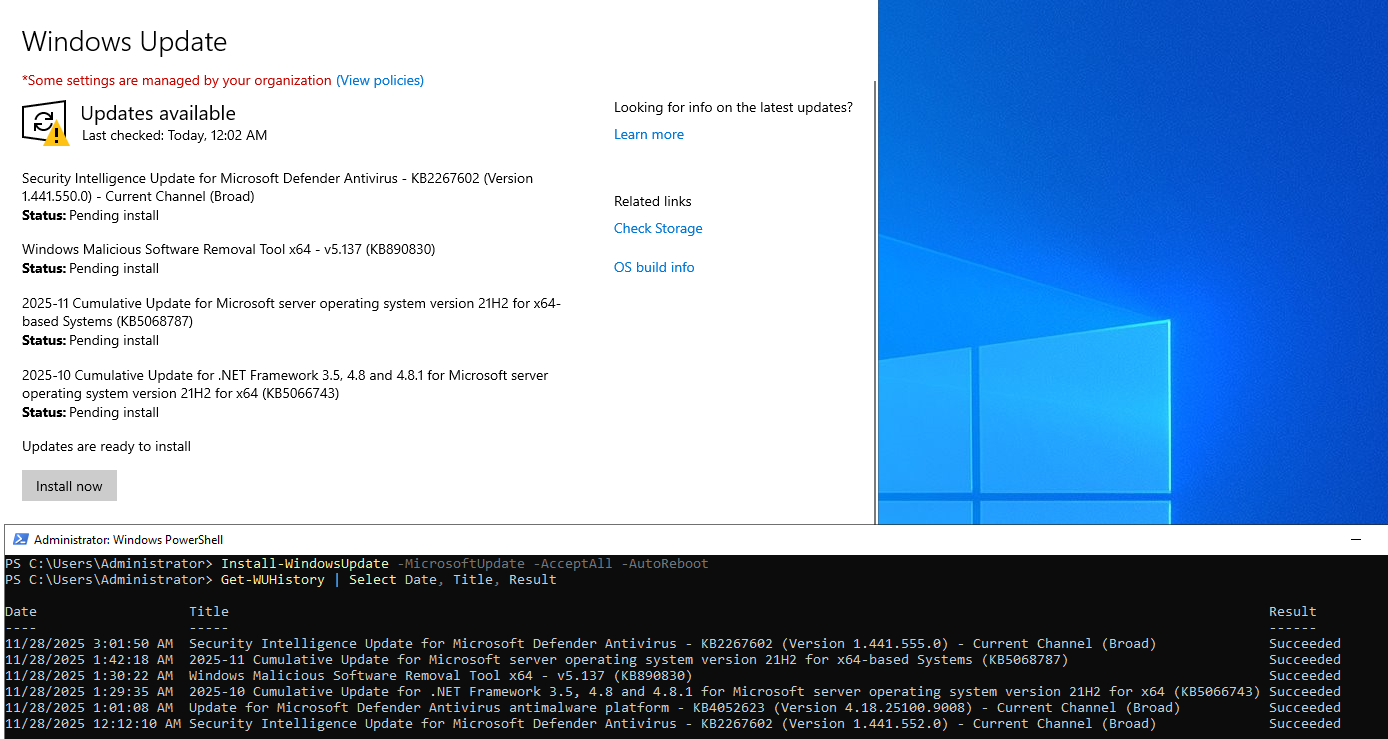The image size is (1388, 739).
Task: Click Succeeded result for the 1:30:22 AM row
Action: point(1305,676)
